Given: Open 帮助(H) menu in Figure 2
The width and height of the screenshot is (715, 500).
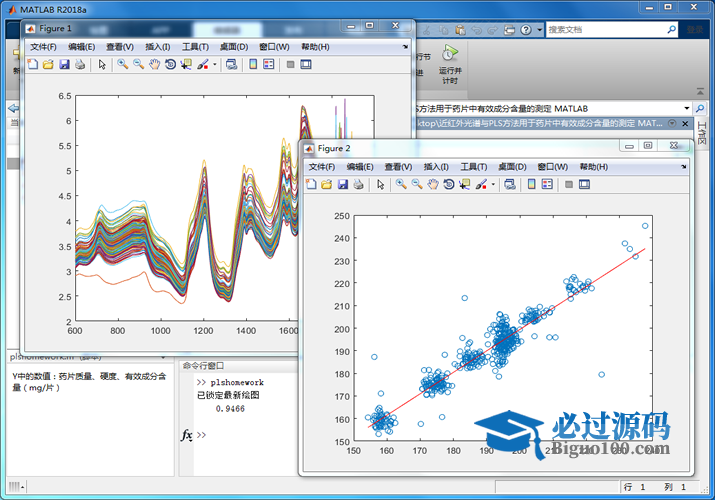Looking at the screenshot, I should click(594, 167).
